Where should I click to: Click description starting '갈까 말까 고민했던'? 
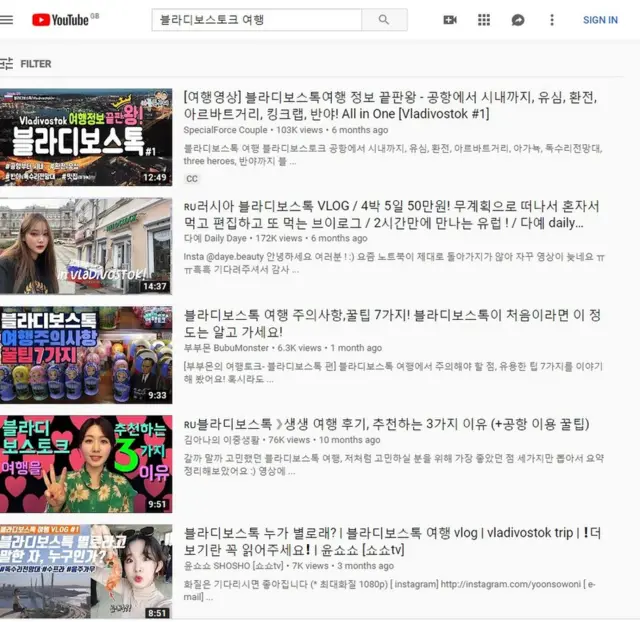[393, 464]
